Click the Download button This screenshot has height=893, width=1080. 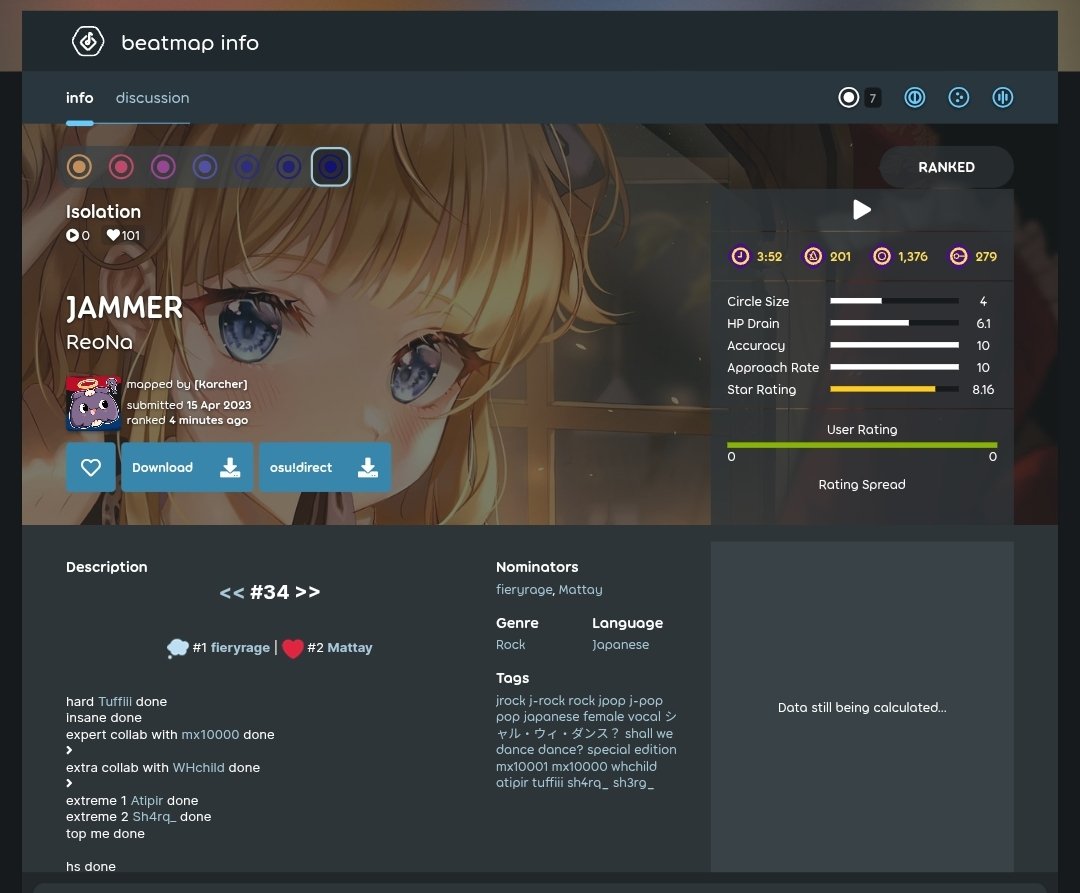click(187, 467)
